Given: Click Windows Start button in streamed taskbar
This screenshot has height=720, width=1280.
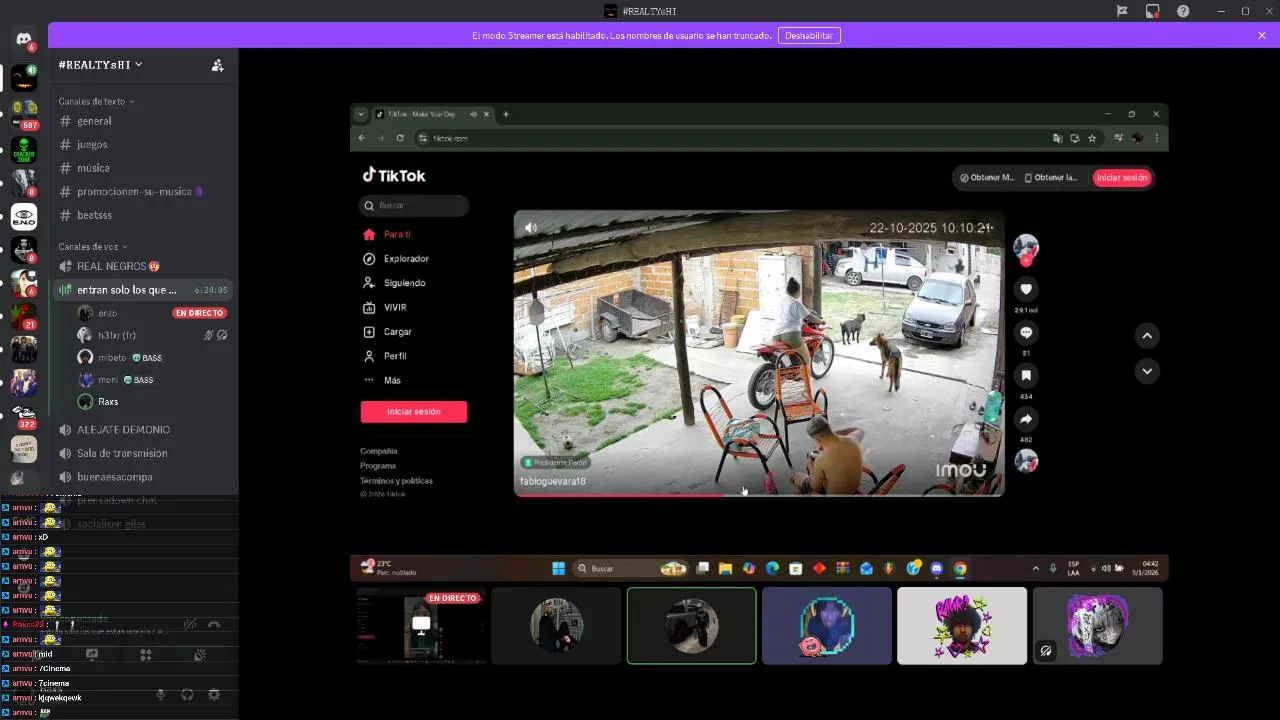Looking at the screenshot, I should [x=558, y=568].
